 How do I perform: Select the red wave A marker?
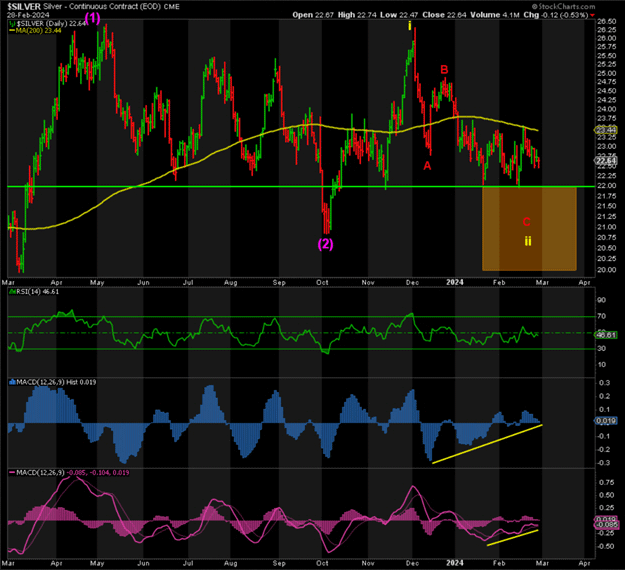(427, 166)
